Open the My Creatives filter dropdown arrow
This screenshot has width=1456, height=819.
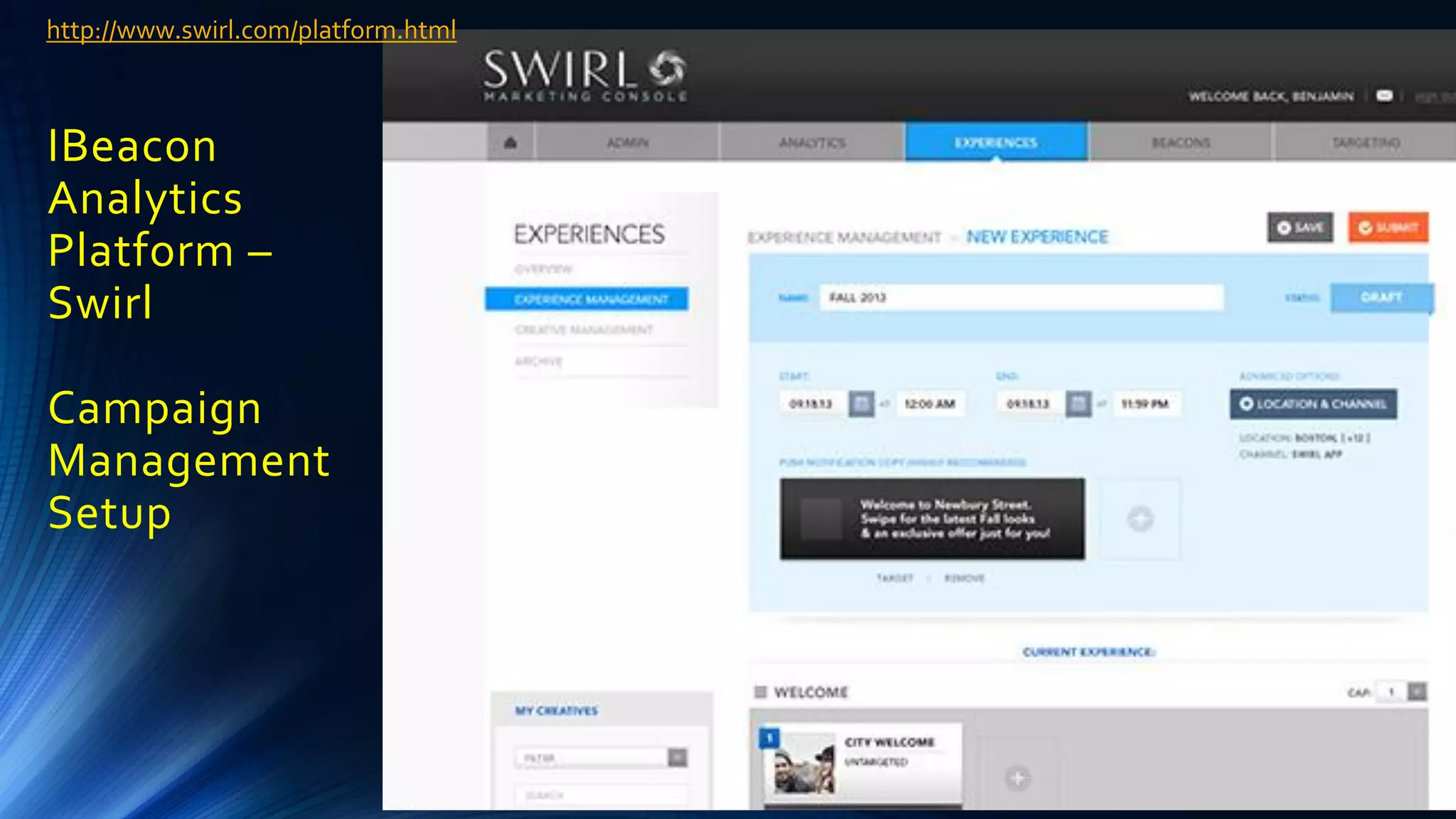(x=678, y=758)
